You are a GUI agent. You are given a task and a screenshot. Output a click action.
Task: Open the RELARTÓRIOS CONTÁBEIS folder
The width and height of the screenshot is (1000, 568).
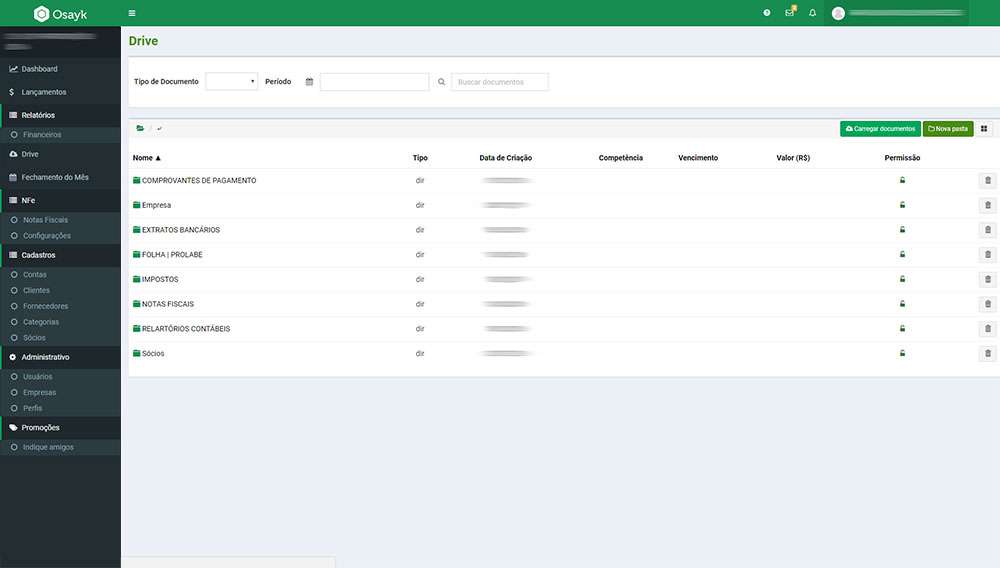[182, 329]
